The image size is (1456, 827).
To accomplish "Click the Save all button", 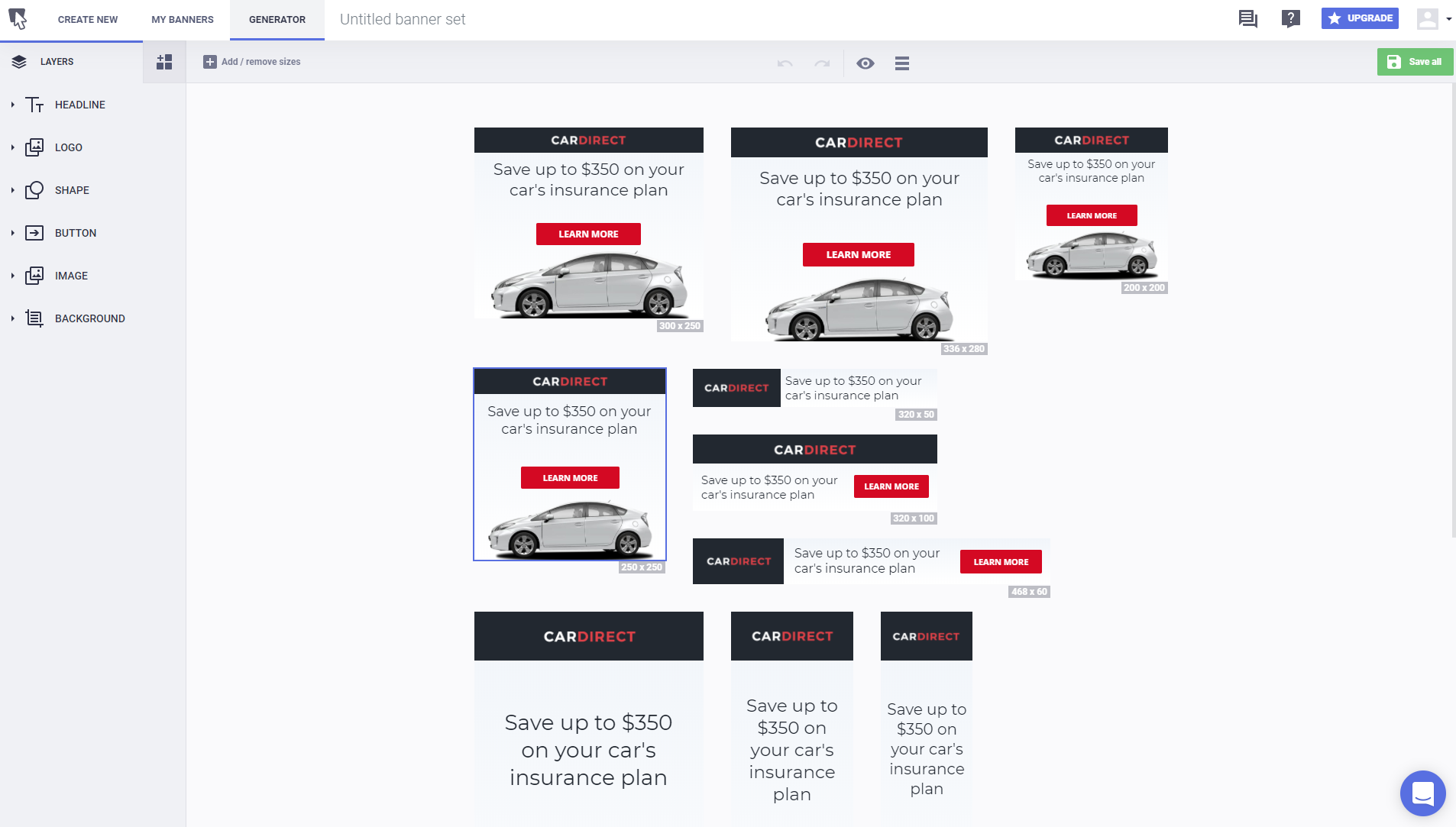I will (x=1415, y=62).
